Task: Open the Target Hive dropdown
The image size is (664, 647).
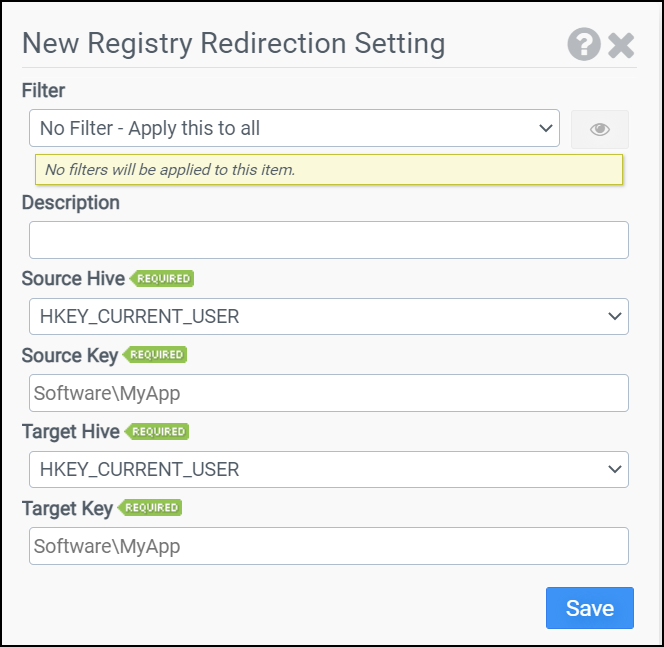Action: (x=328, y=469)
